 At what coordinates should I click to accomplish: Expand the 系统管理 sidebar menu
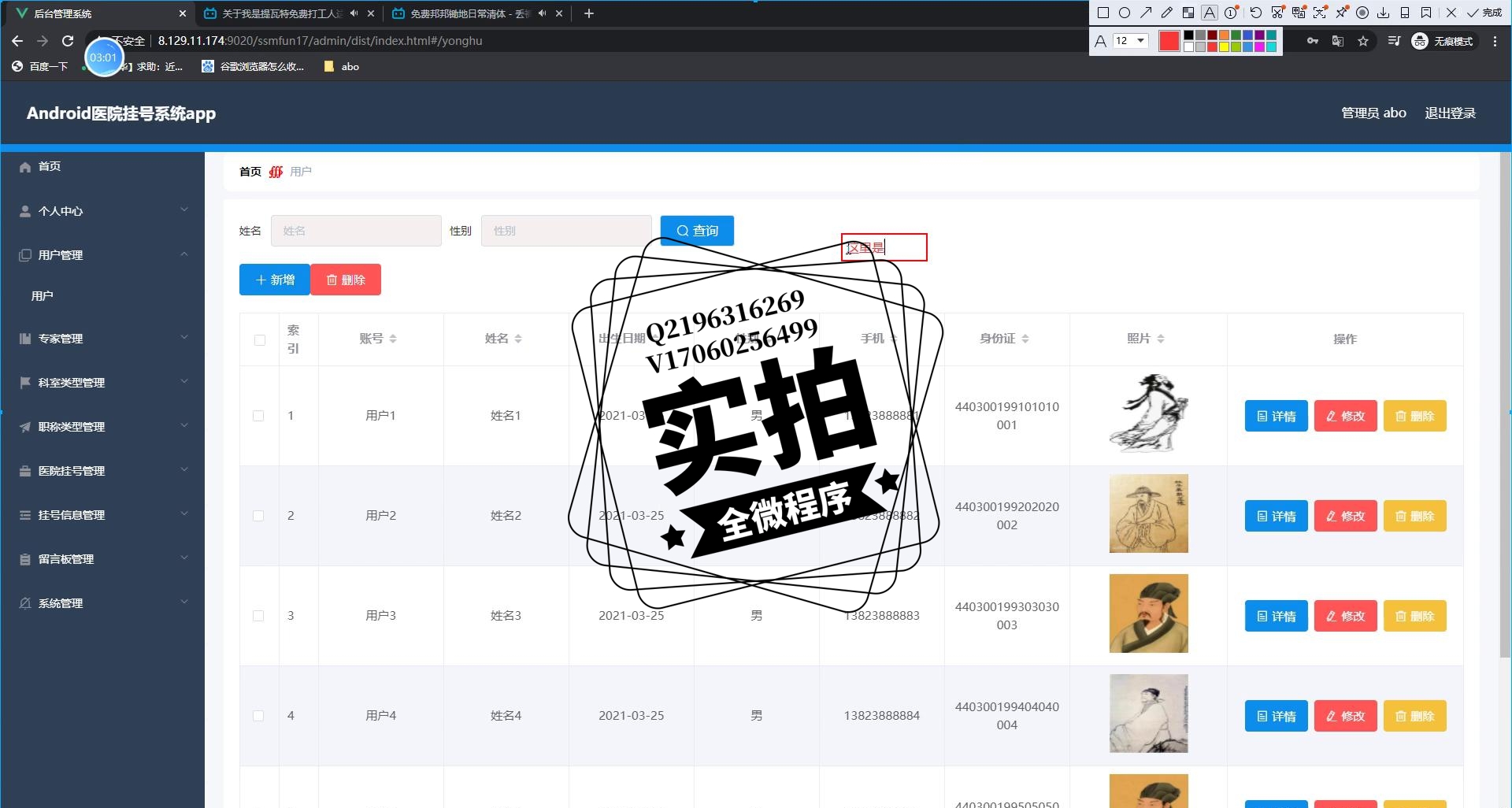tap(102, 603)
